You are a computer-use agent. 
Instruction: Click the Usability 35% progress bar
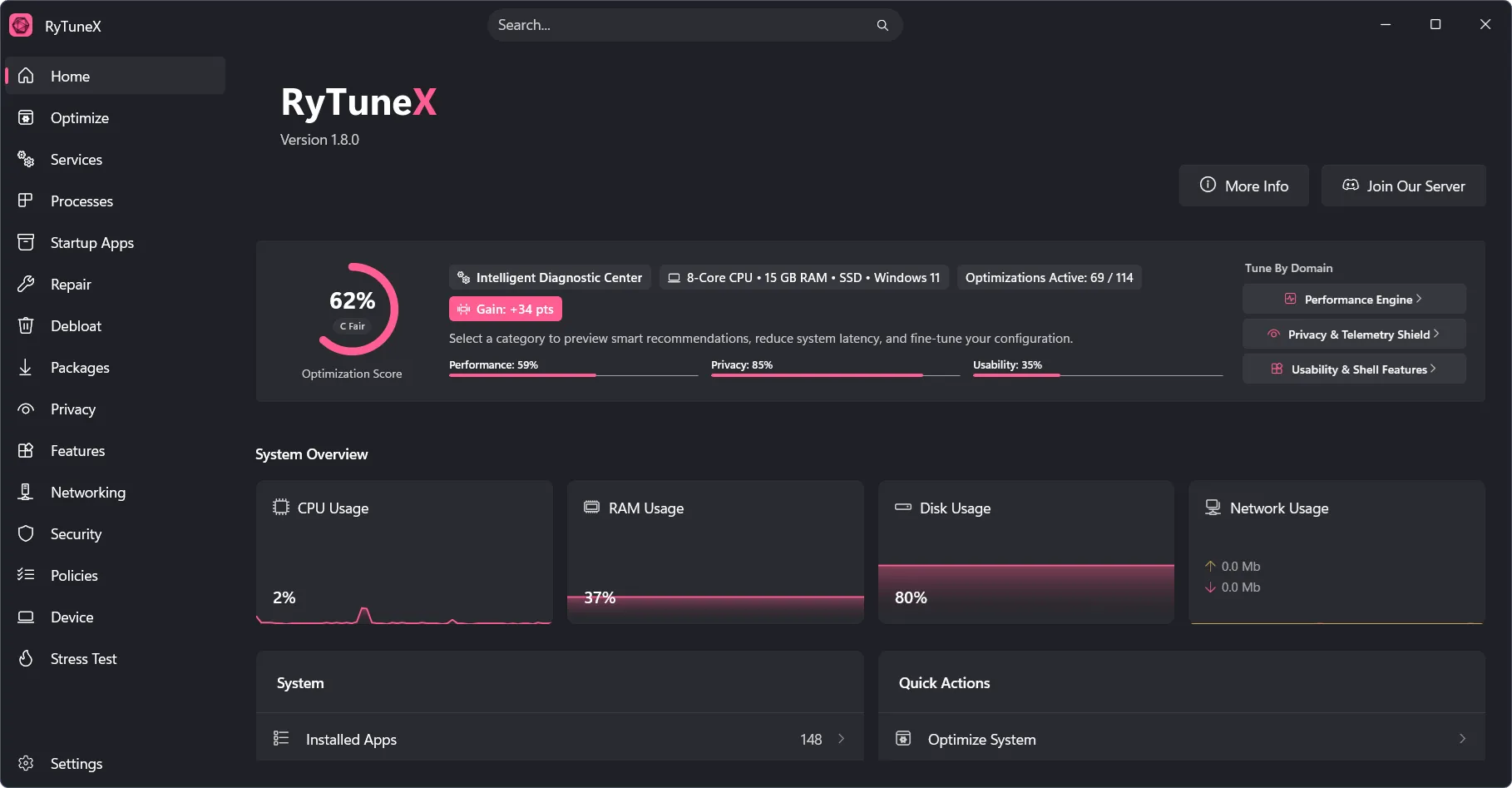[x=1098, y=375]
